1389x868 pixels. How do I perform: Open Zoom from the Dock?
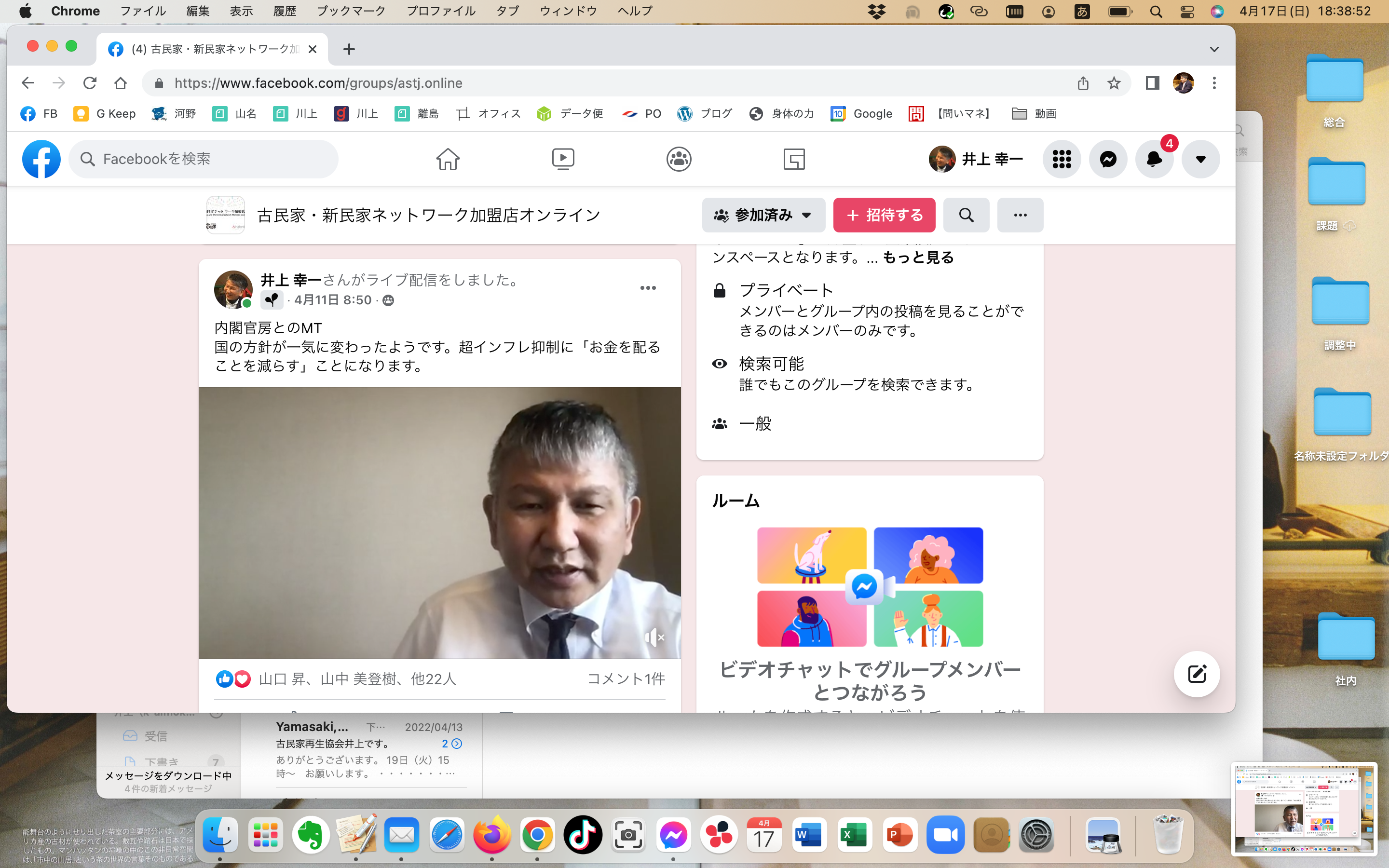point(945,835)
